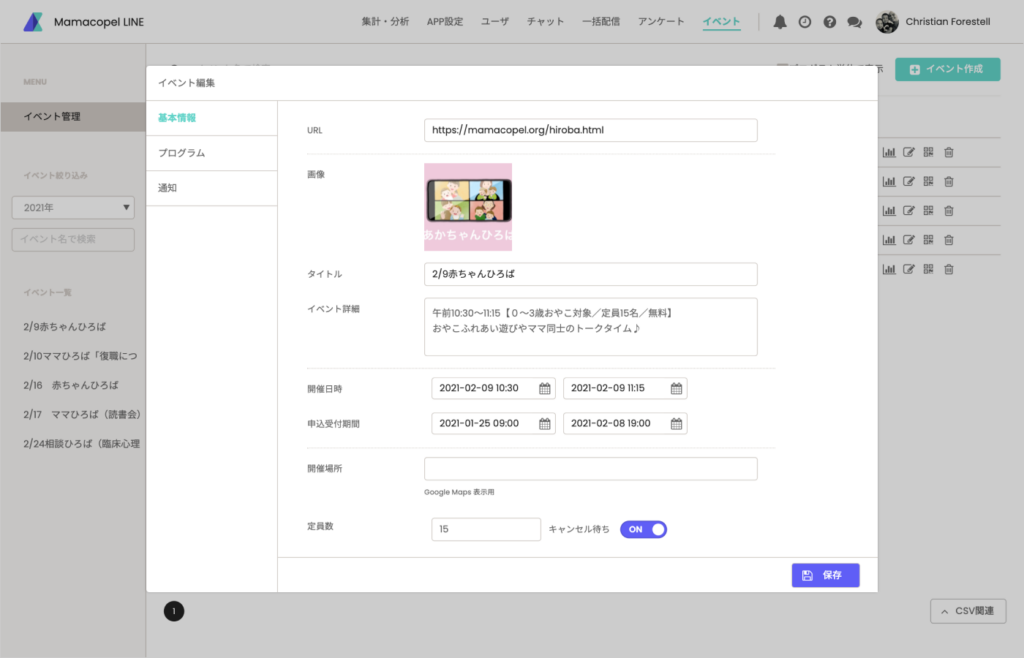Toggle the キャンセル待ち switch off
Screen dimensions: 1024x658
point(643,529)
